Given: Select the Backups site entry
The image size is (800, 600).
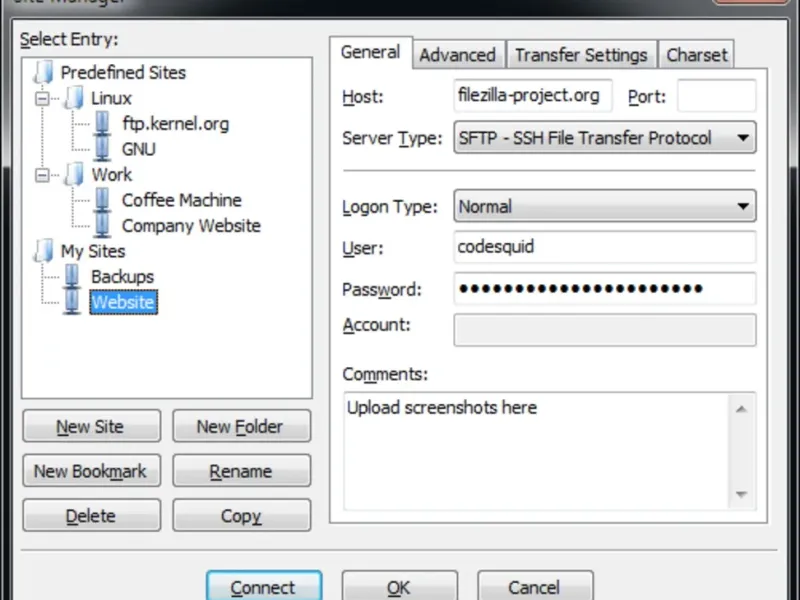Looking at the screenshot, I should point(122,277).
